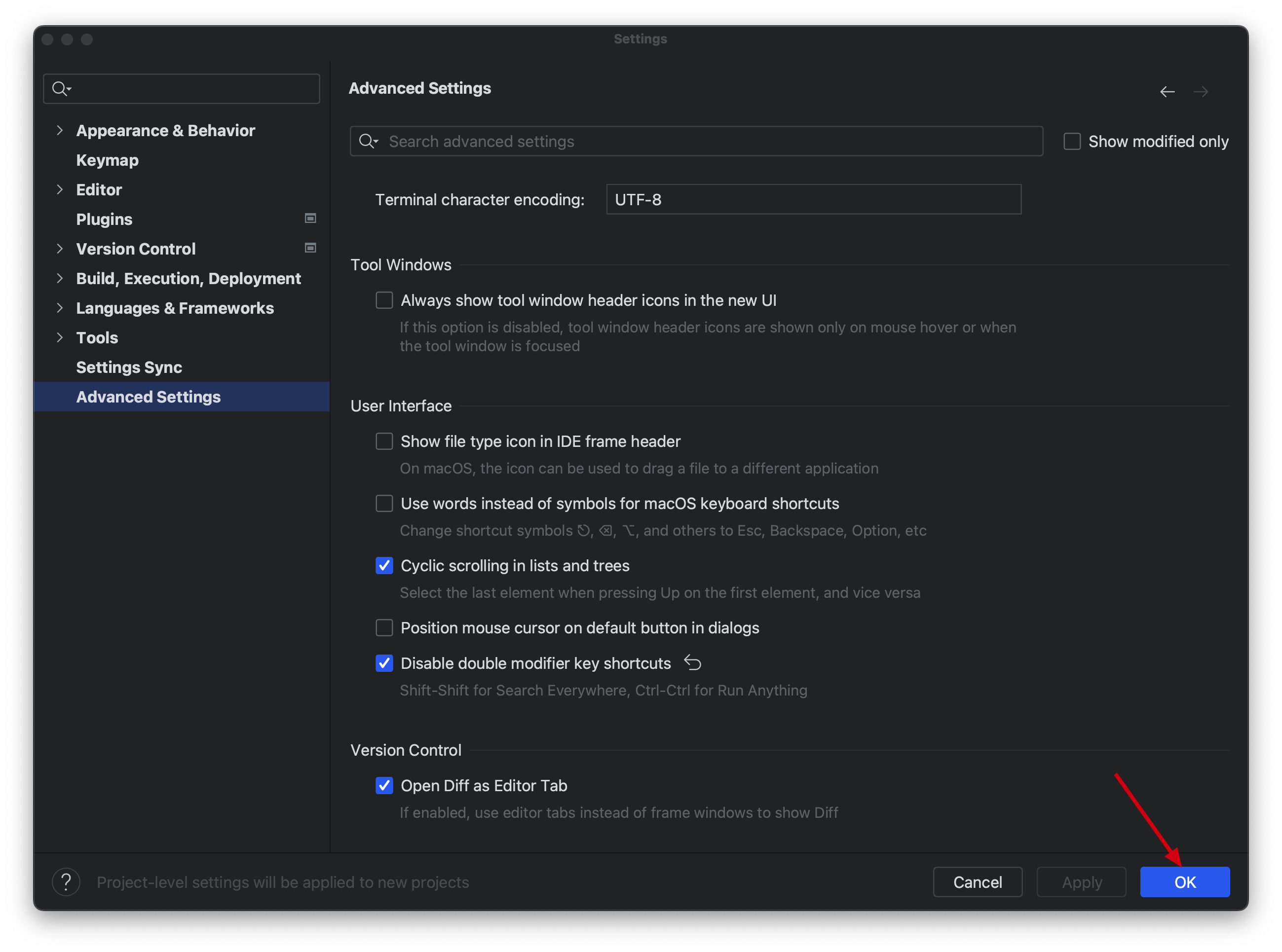Image resolution: width=1282 pixels, height=952 pixels.
Task: Enable Show file type icon in IDE frame header
Action: pyautogui.click(x=384, y=441)
